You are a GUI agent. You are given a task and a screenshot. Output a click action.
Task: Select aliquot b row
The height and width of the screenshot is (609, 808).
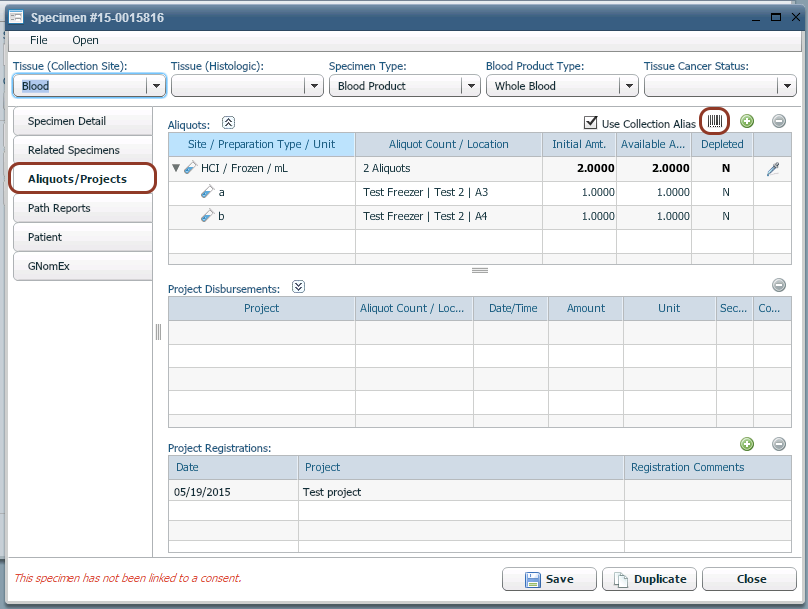[480, 216]
